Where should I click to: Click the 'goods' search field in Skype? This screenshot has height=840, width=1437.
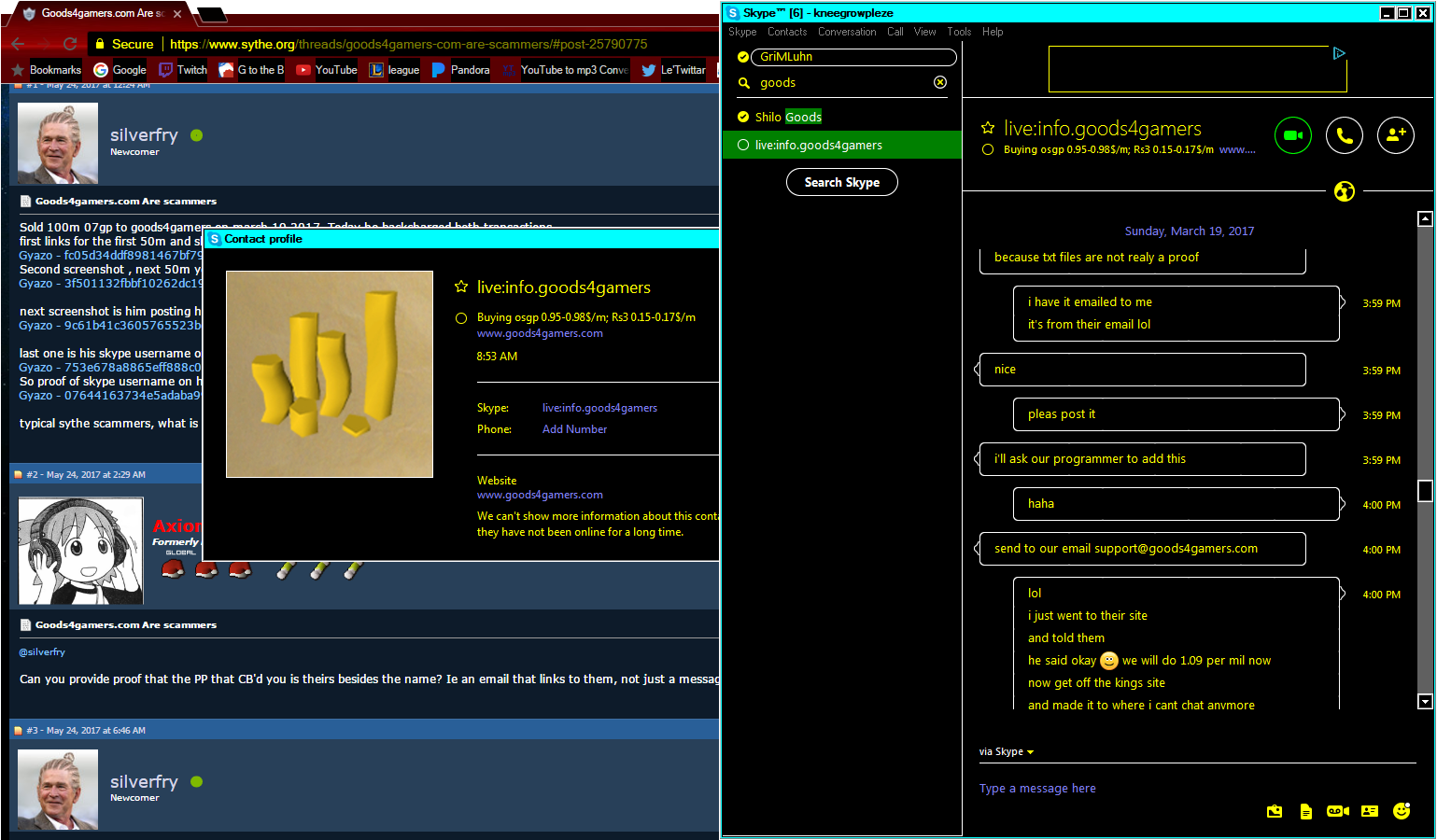point(840,83)
